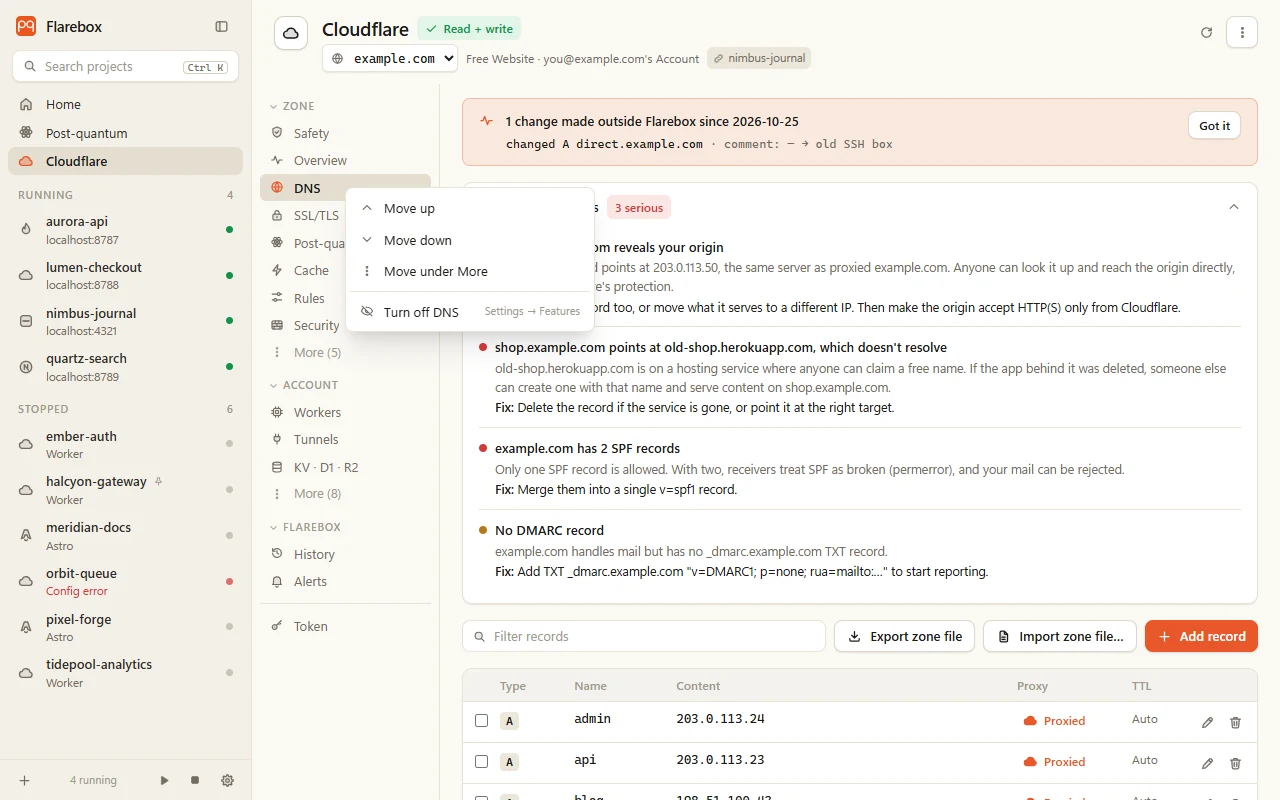Viewport: 1280px width, 800px height.
Task: Select Cloudflare in left sidebar
Action: tap(125, 161)
